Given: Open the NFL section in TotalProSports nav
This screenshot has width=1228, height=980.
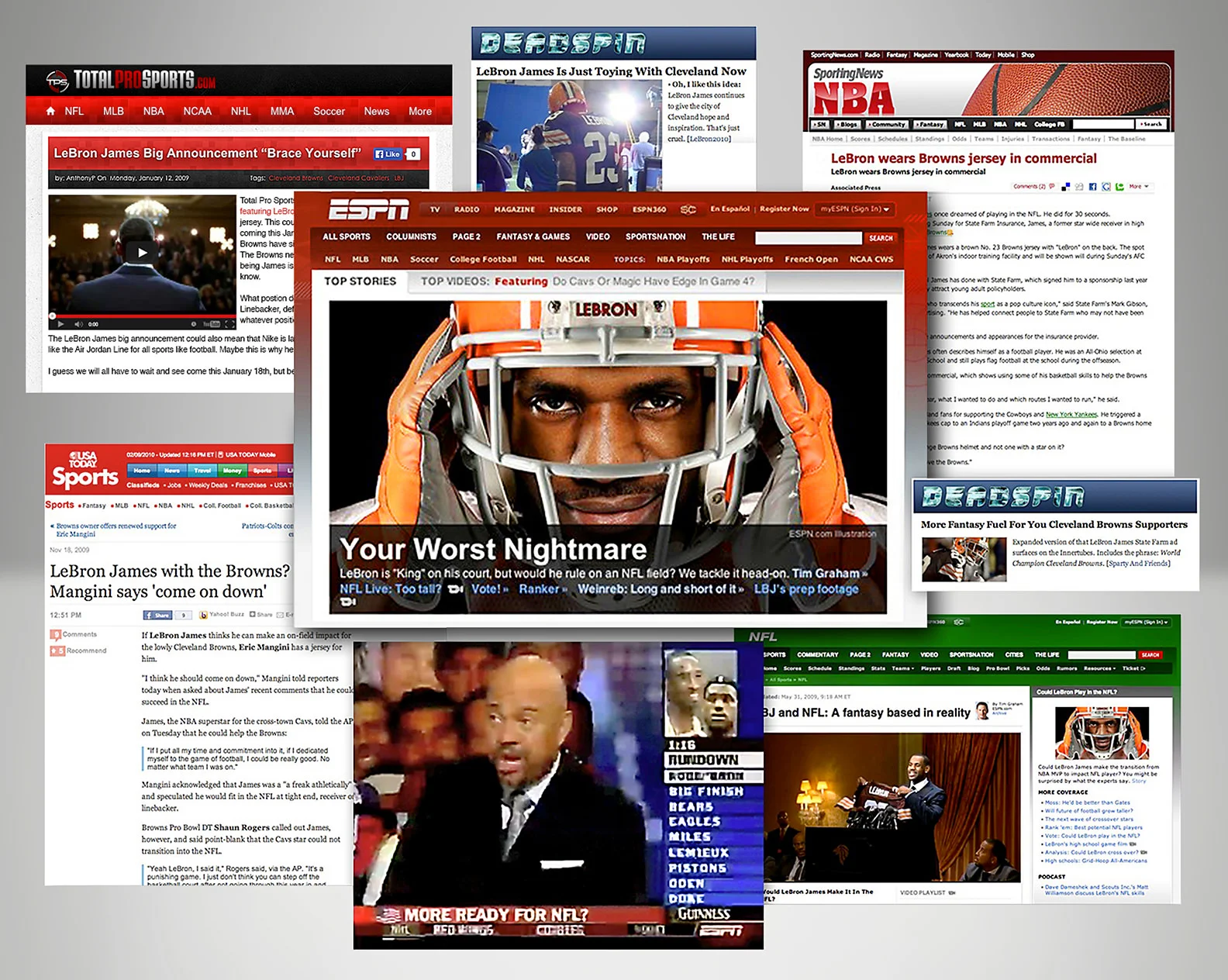Looking at the screenshot, I should [x=74, y=111].
